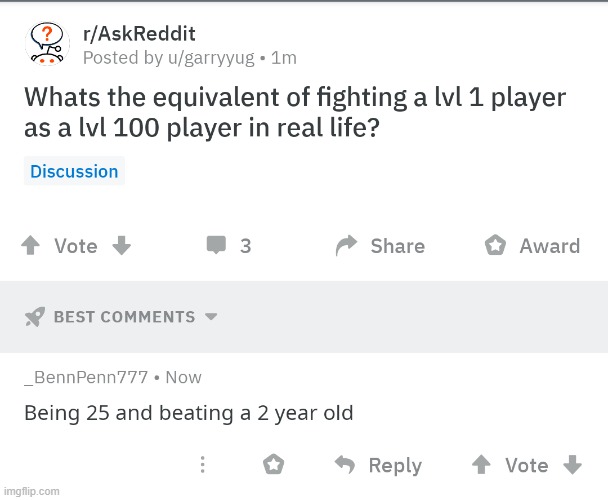The image size is (608, 500).
Task: Visit the u/garryyug profile link
Action: coord(208,58)
